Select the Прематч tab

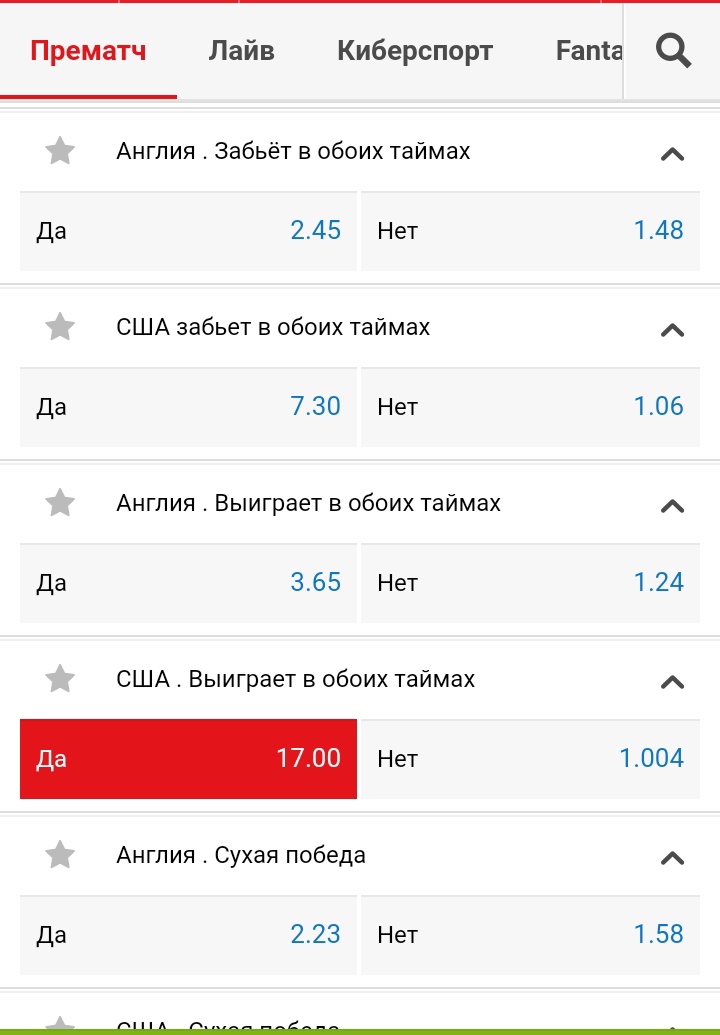click(88, 51)
